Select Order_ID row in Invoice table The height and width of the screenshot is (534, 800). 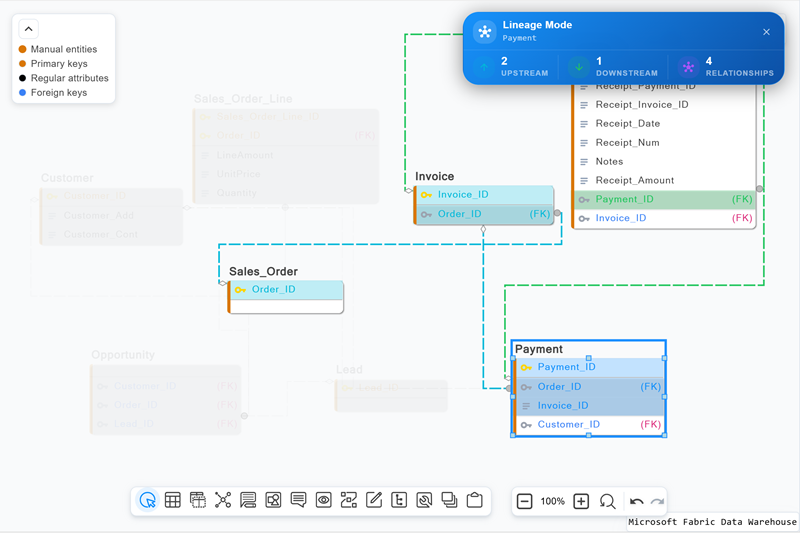pyautogui.click(x=484, y=214)
